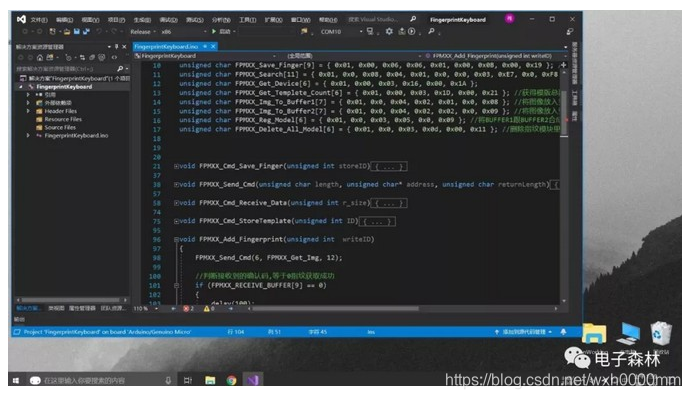Select the Resource Files folder
Viewport: 691px width, 399px height.
click(x=63, y=119)
